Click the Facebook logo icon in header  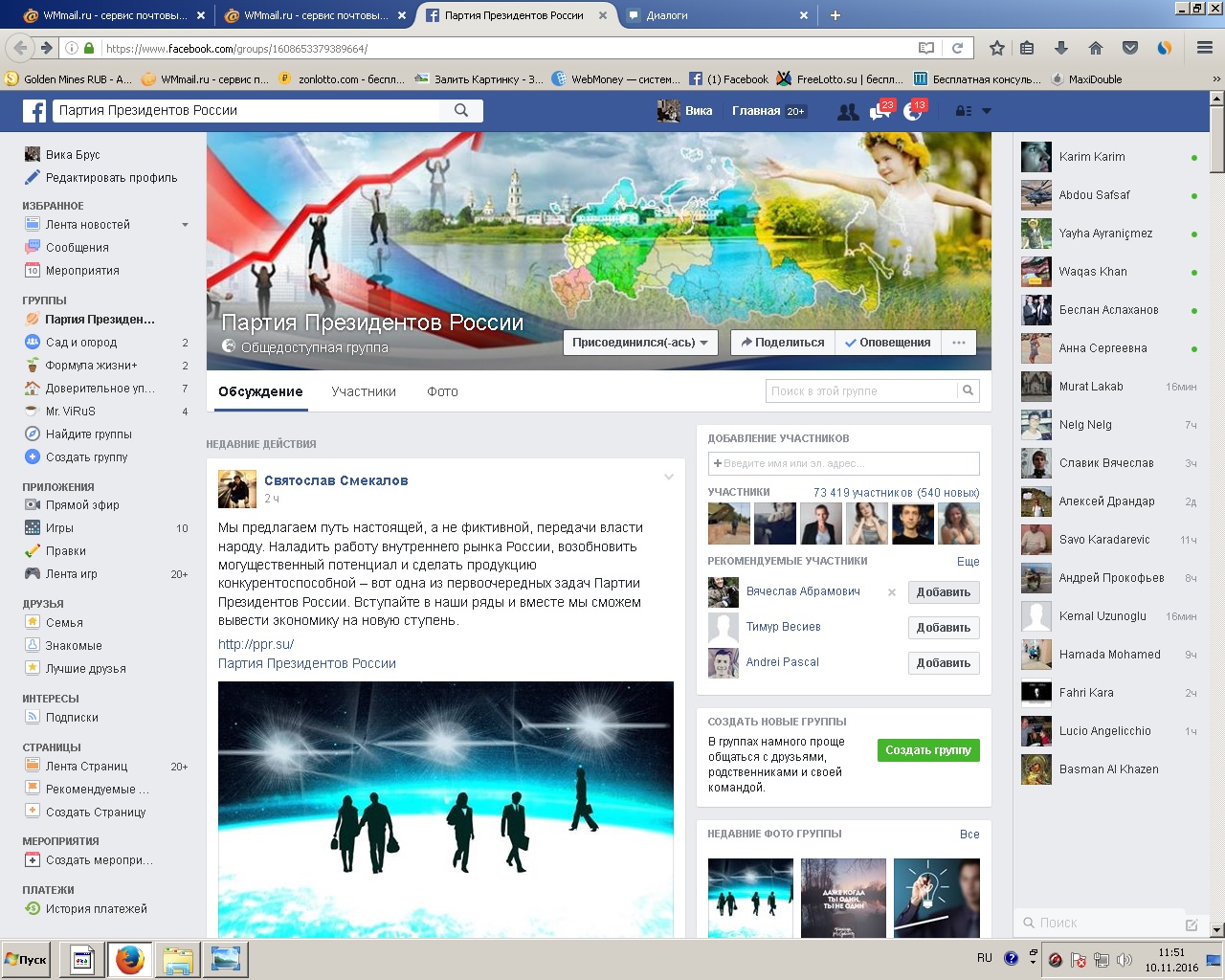34,111
